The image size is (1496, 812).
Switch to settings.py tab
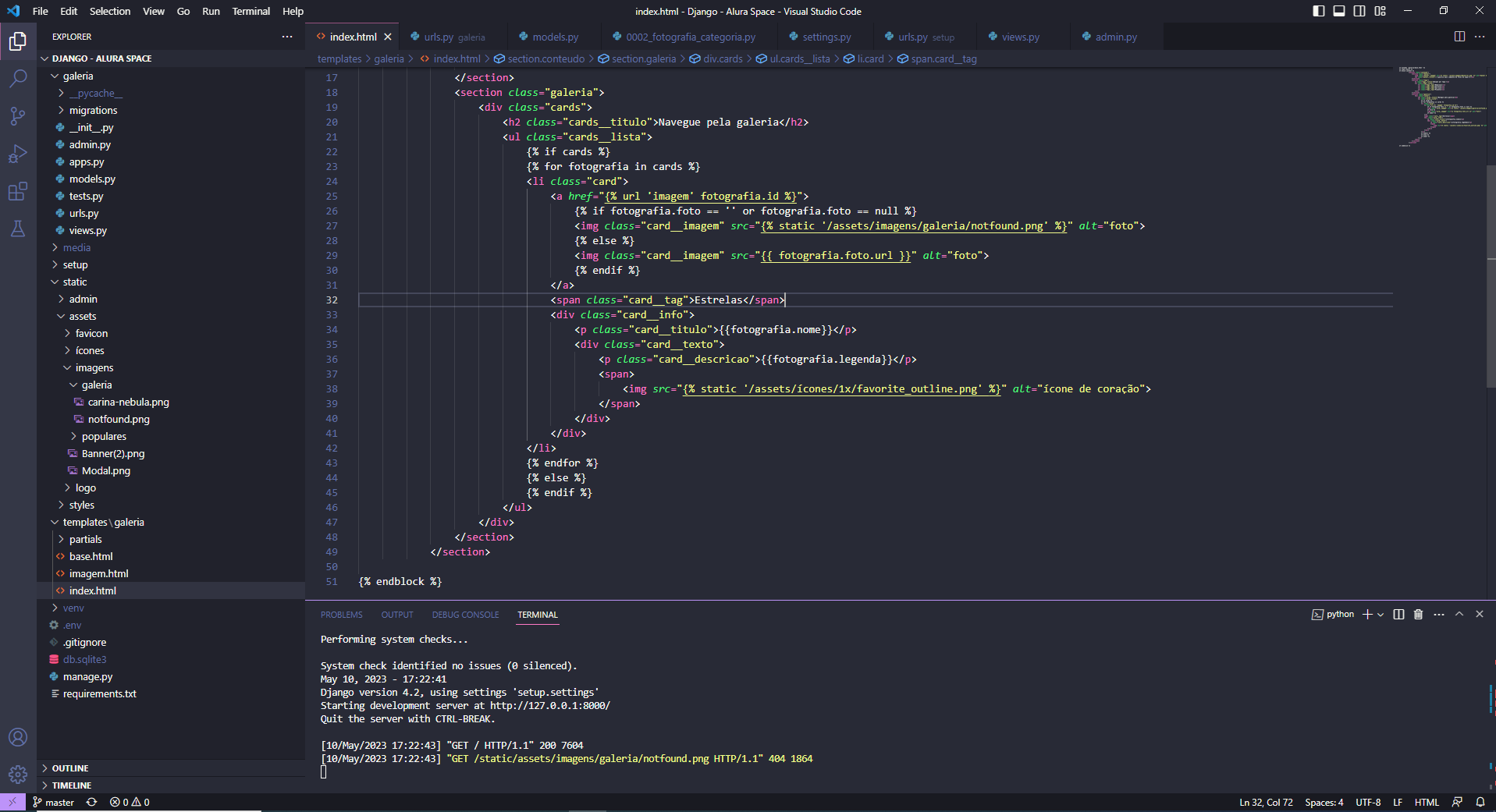pos(824,37)
